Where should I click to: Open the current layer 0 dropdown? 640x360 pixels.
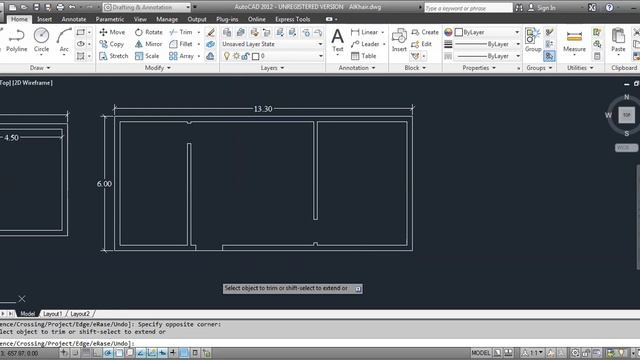click(x=272, y=56)
